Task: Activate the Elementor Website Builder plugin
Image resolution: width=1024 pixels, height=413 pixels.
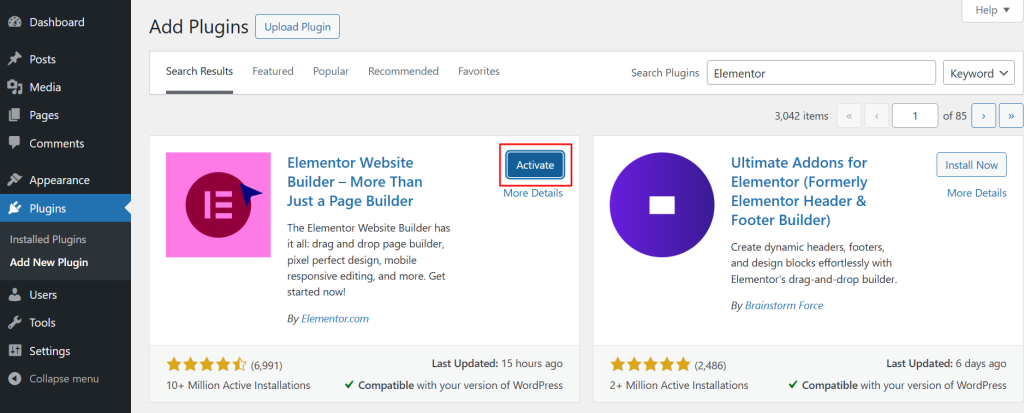Action: click(535, 165)
